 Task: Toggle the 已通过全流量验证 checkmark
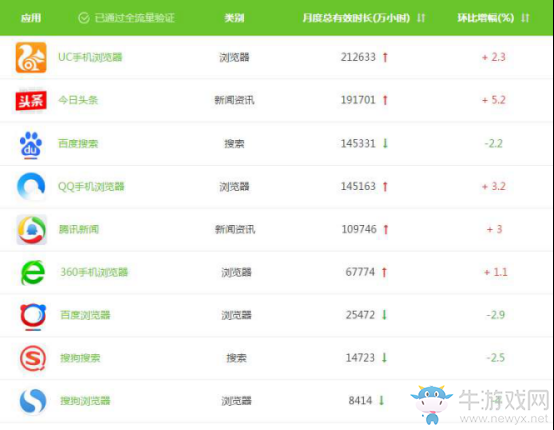84,18
